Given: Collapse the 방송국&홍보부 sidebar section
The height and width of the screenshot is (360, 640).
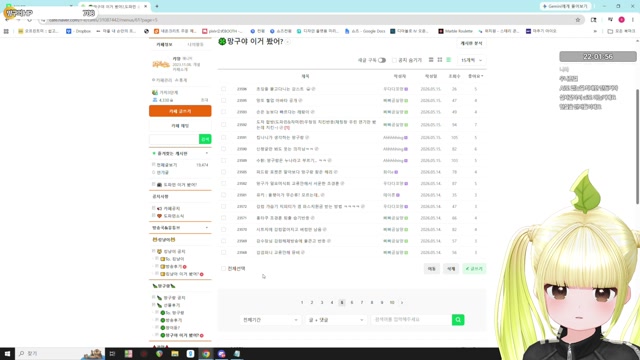Looking at the screenshot, I should 207,227.
